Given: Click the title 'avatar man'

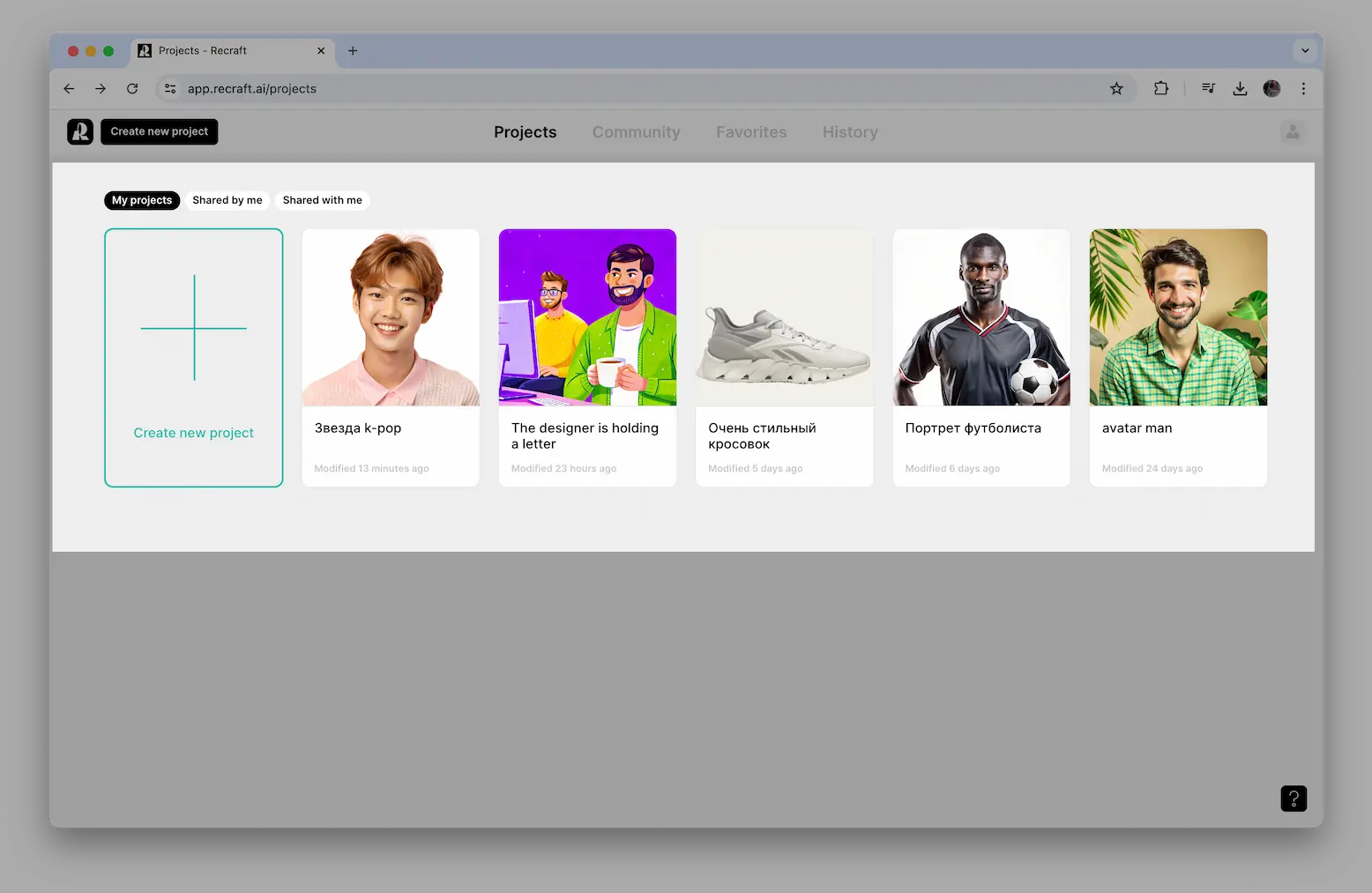Looking at the screenshot, I should (x=1137, y=428).
